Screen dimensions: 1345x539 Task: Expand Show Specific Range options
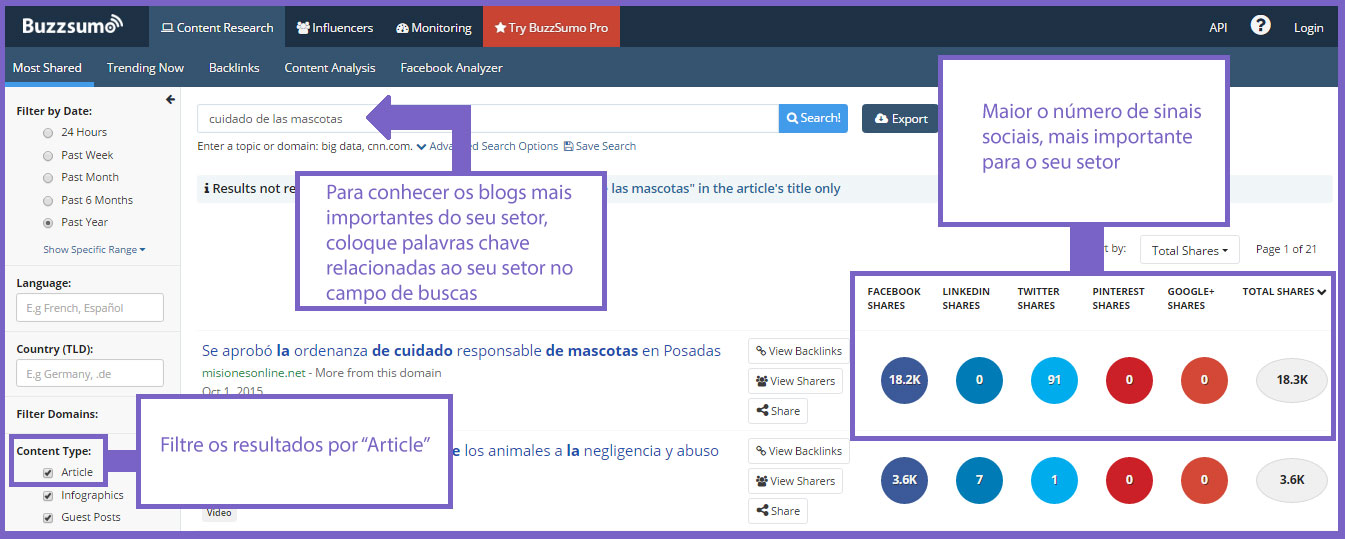94,249
